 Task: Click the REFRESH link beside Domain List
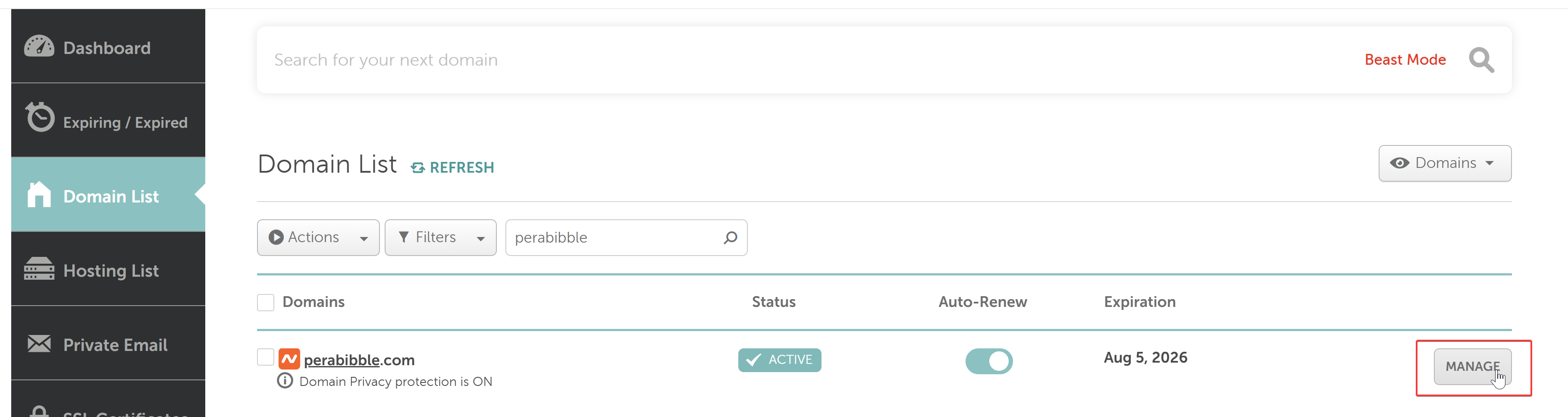coord(452,167)
